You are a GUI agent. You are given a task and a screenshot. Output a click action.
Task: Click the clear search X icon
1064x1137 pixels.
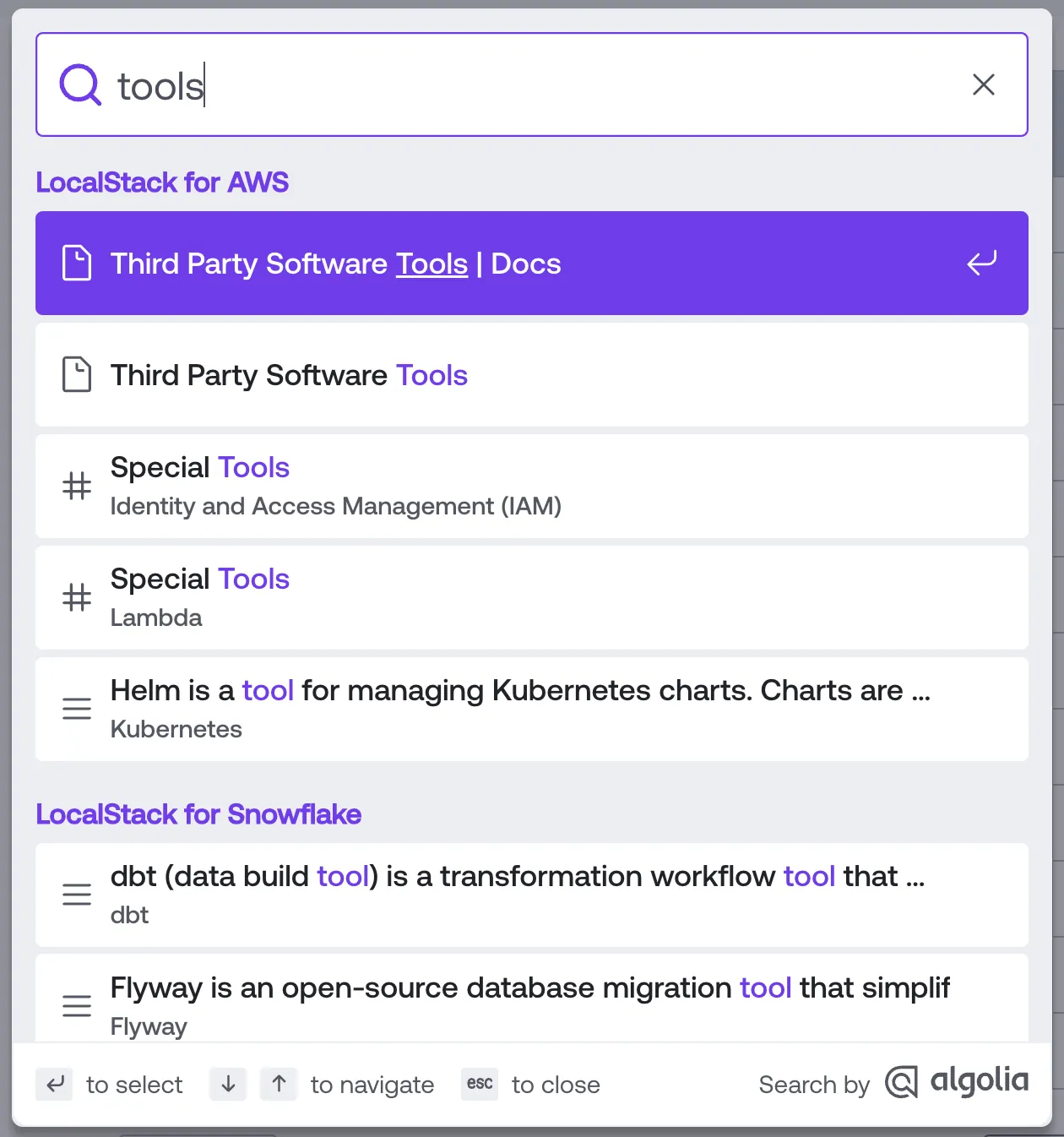984,84
